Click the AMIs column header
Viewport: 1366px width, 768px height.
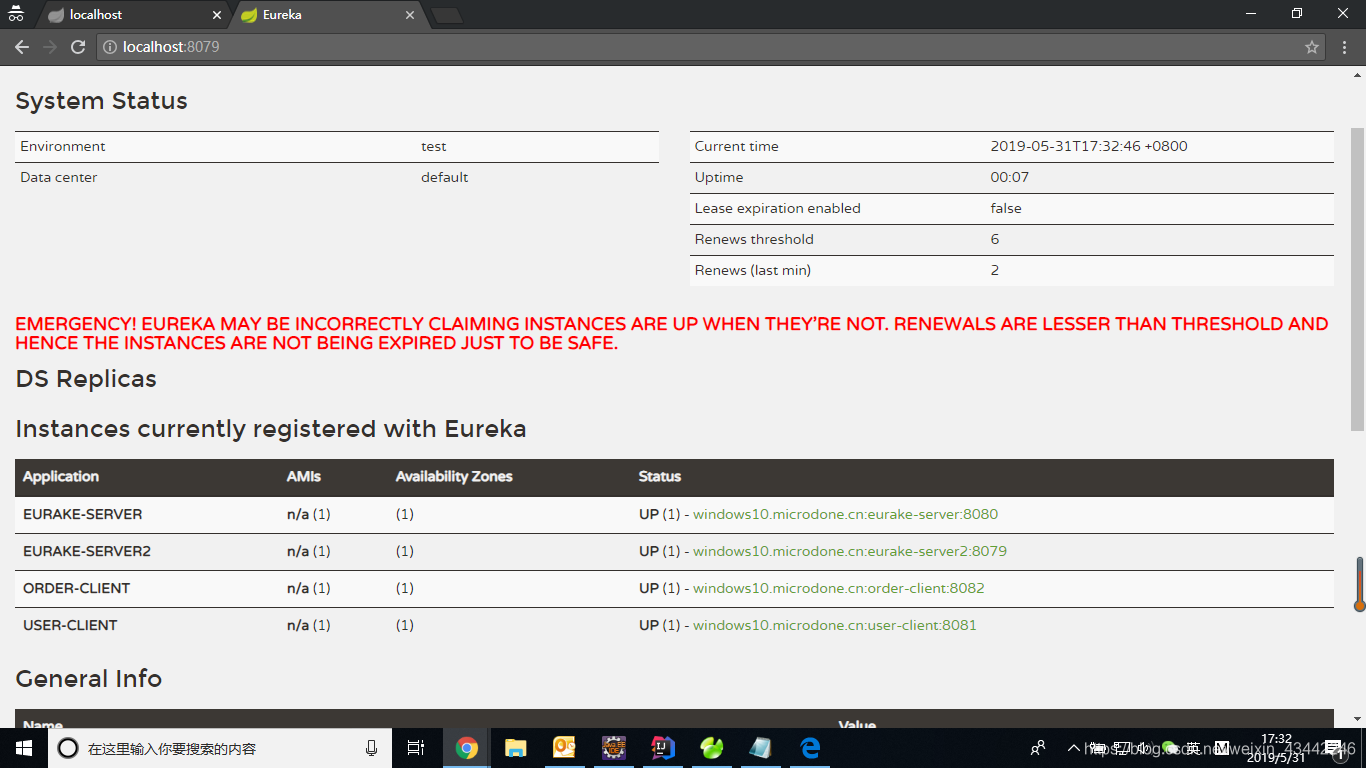(x=304, y=476)
